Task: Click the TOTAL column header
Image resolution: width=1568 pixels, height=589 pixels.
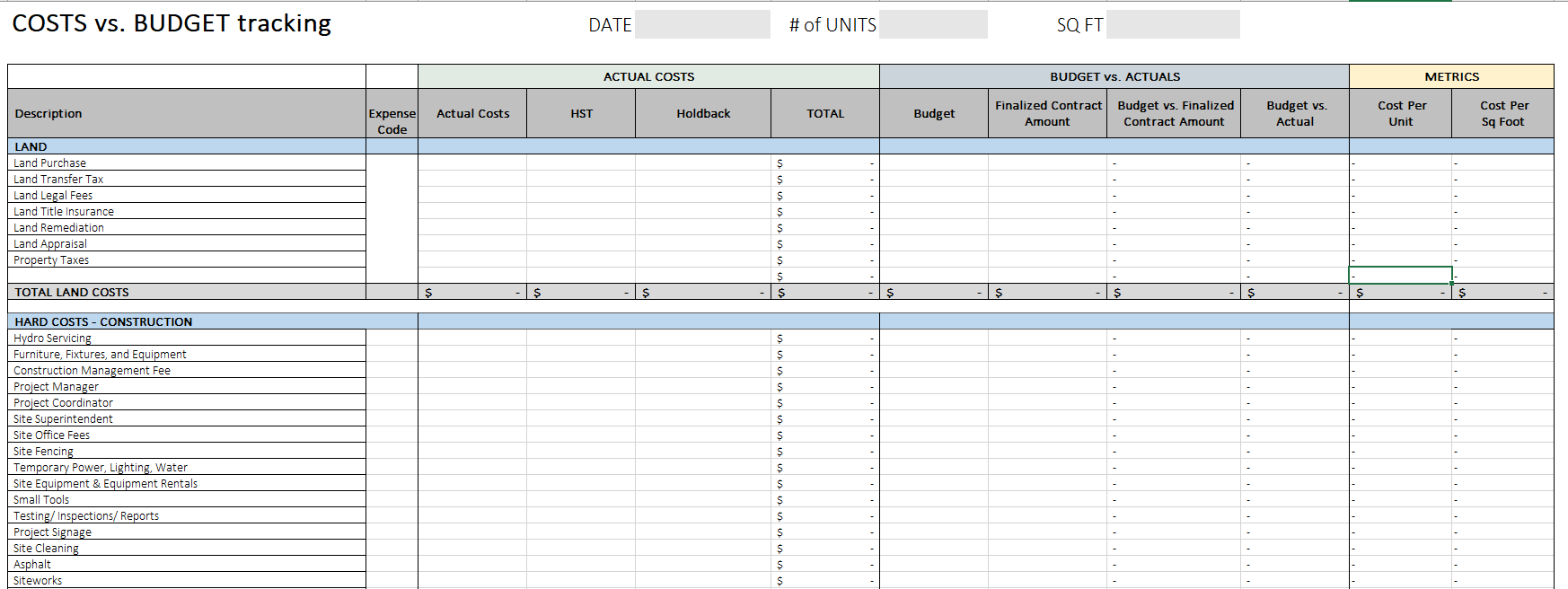Action: 825,113
